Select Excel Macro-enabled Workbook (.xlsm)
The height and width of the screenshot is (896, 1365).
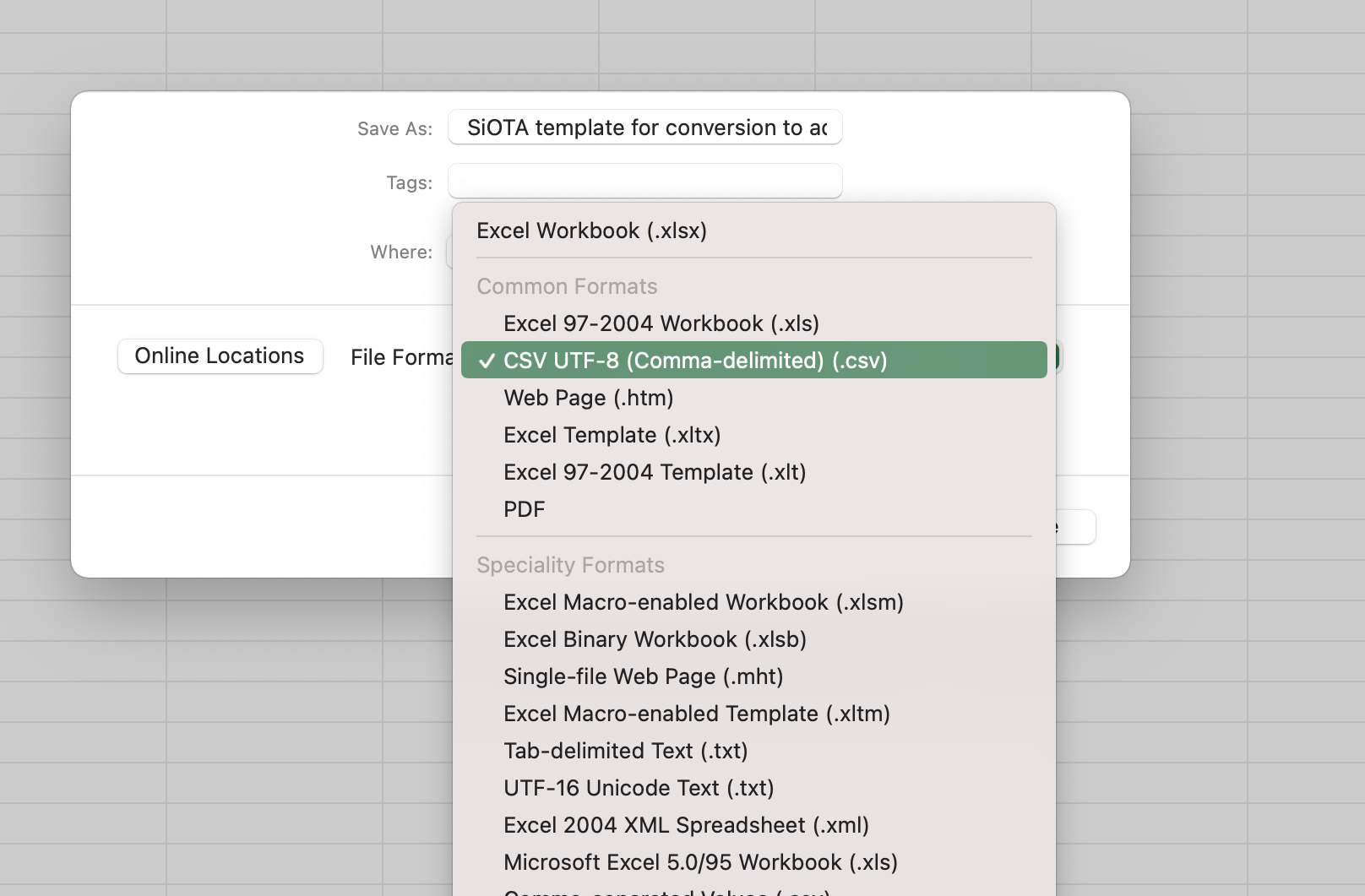click(x=703, y=602)
